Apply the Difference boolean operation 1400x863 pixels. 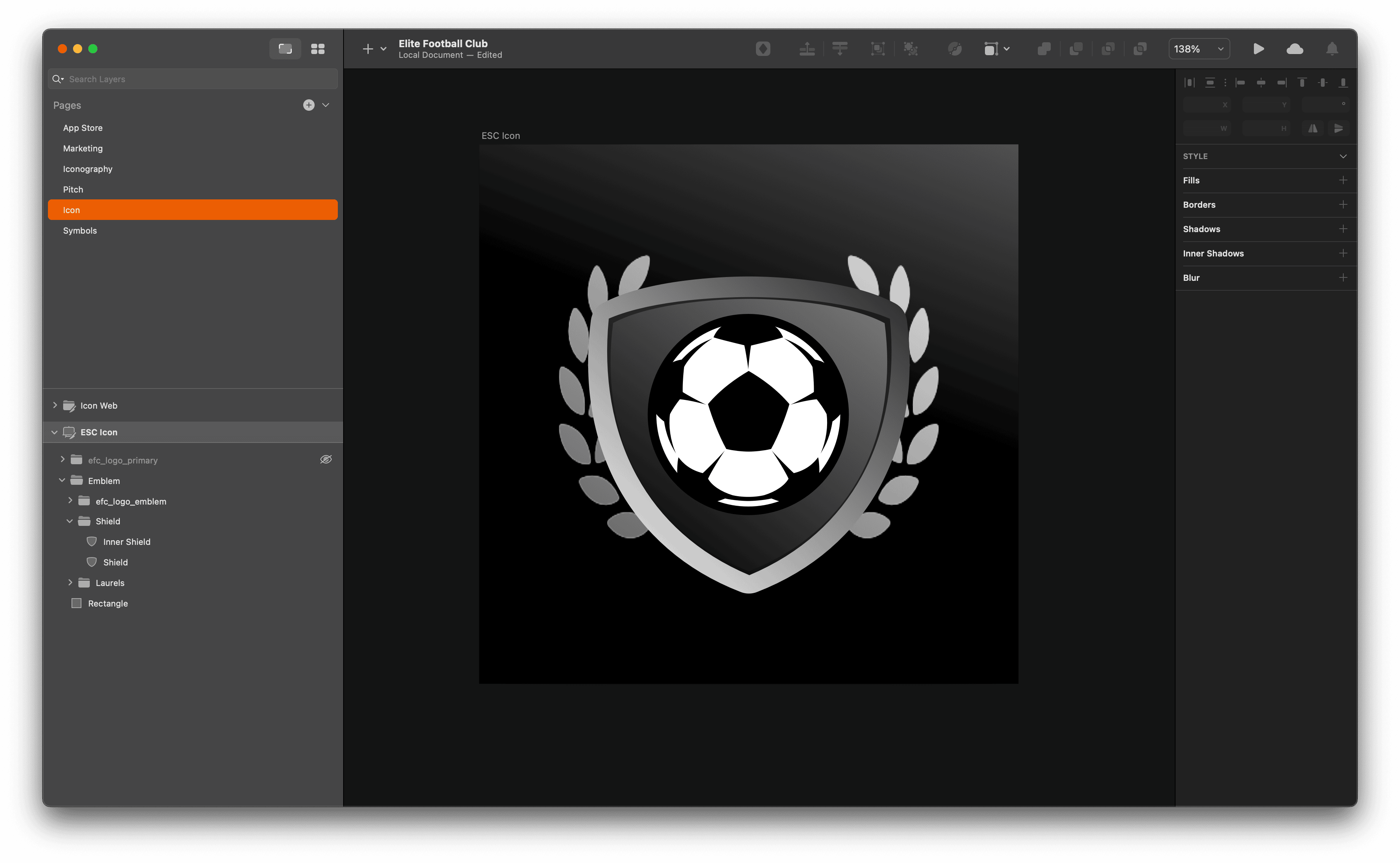click(1140, 49)
